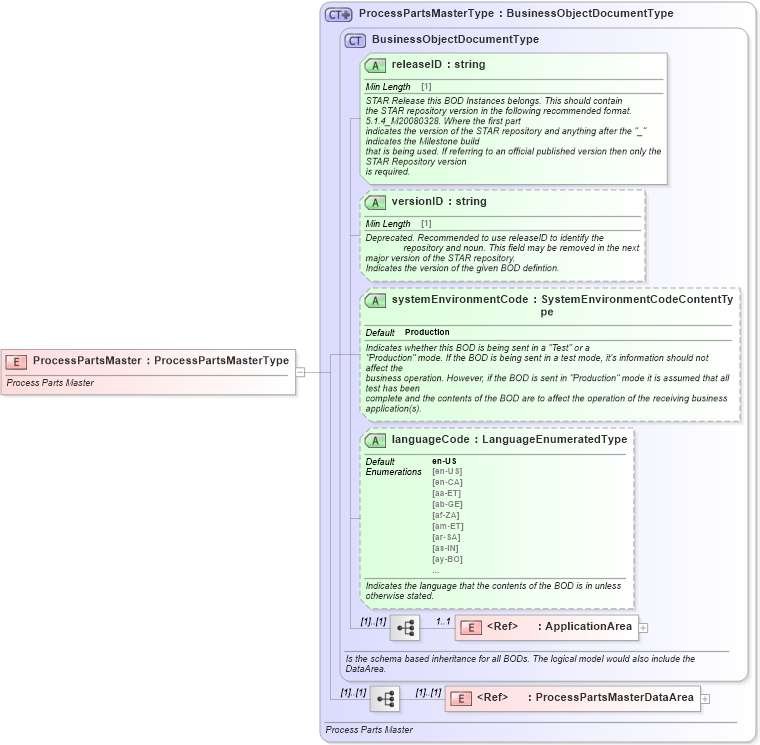760x745 pixels.
Task: Click the CT+ icon beside ProcessPartsMasterType
Action: [x=338, y=15]
